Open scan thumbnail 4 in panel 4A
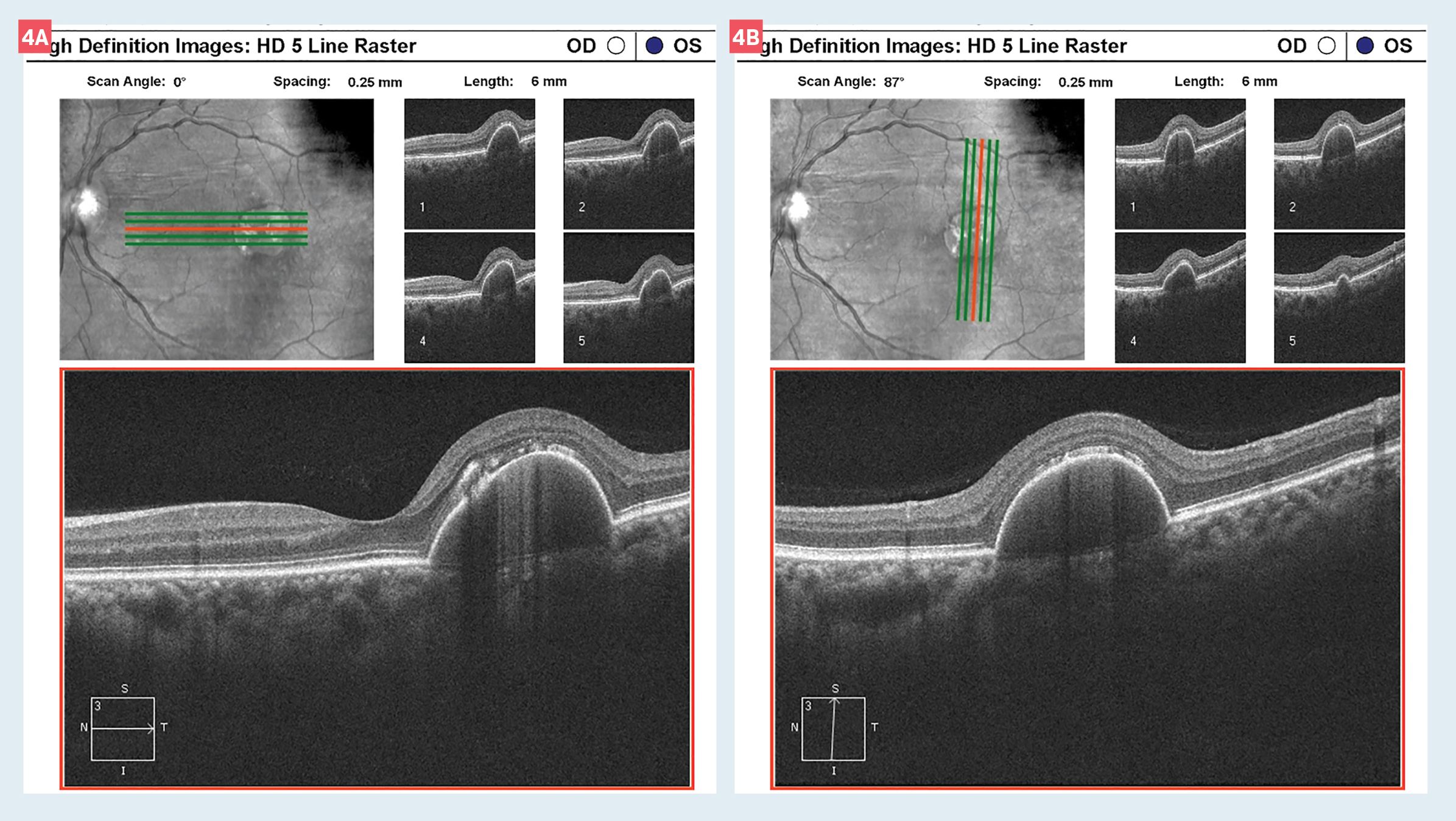This screenshot has width=1456, height=821. (470, 298)
